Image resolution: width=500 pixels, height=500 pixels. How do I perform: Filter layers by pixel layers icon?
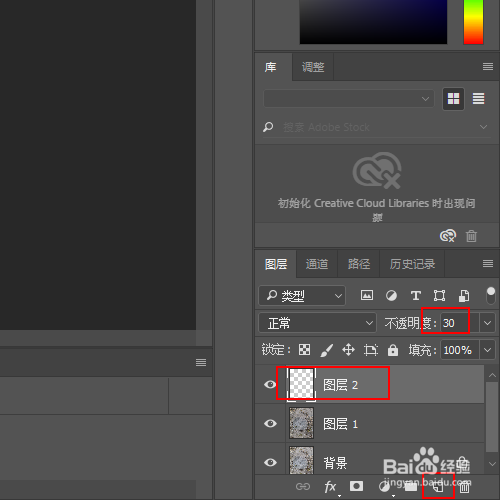coord(367,295)
